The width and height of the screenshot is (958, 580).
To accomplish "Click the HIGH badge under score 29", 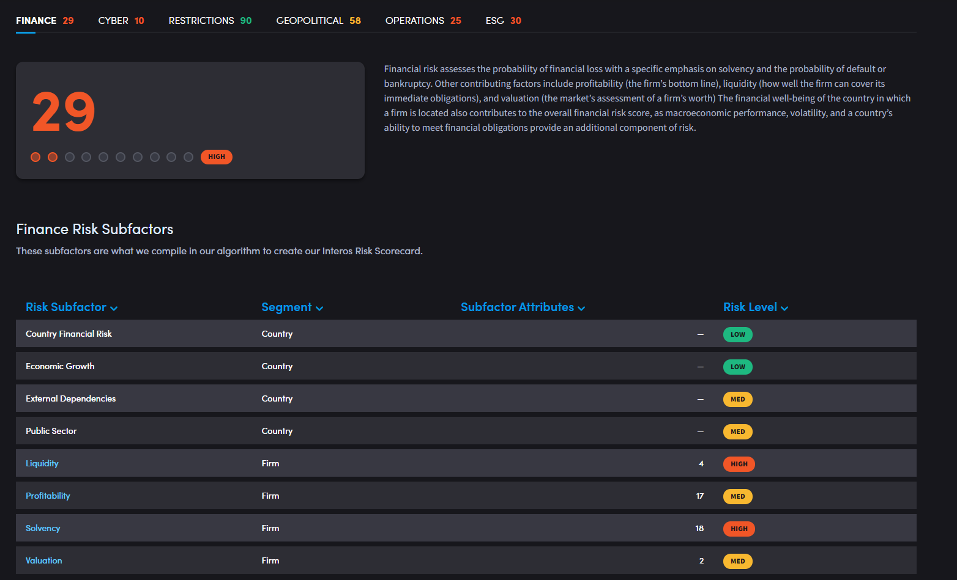I will (216, 157).
